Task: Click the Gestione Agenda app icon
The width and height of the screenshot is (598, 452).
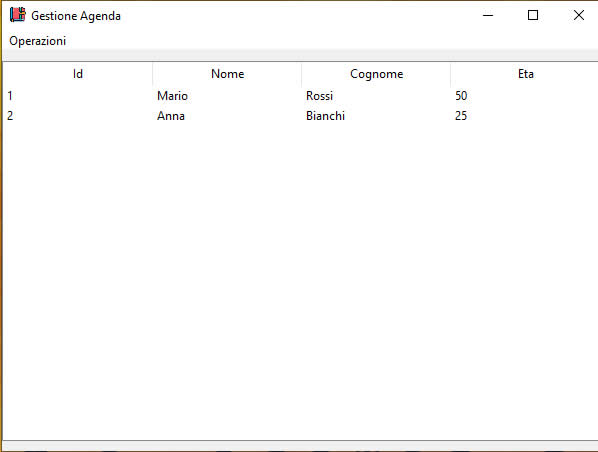Action: (x=18, y=15)
